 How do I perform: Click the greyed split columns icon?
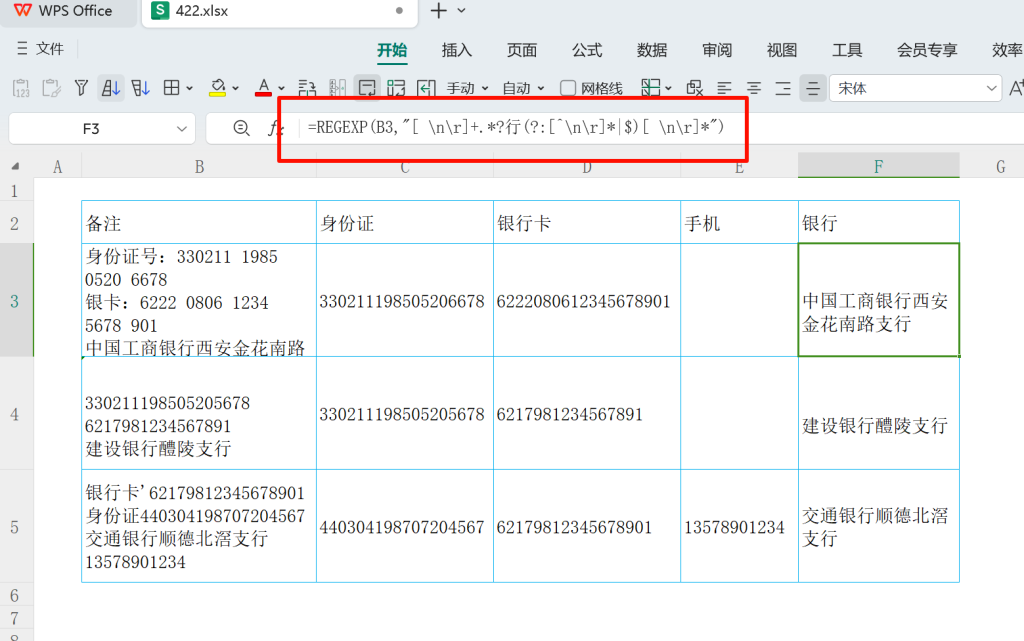pyautogui.click(x=338, y=88)
